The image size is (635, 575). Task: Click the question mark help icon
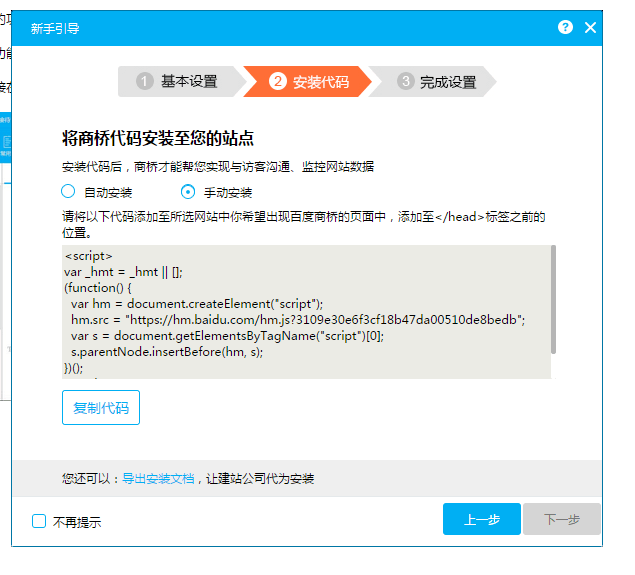coord(566,28)
